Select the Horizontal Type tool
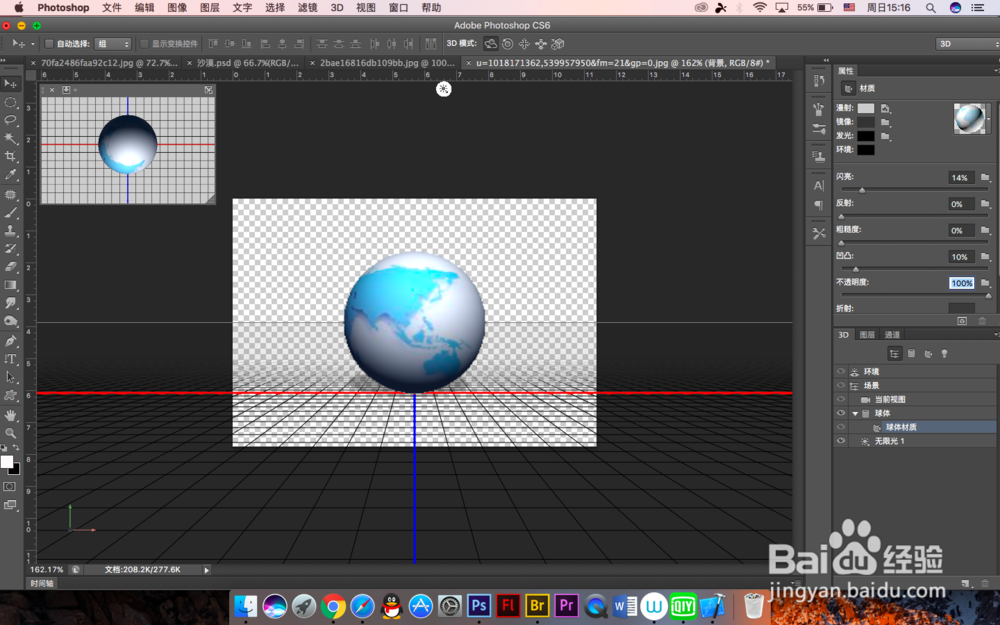The width and height of the screenshot is (1000, 625). tap(10, 358)
